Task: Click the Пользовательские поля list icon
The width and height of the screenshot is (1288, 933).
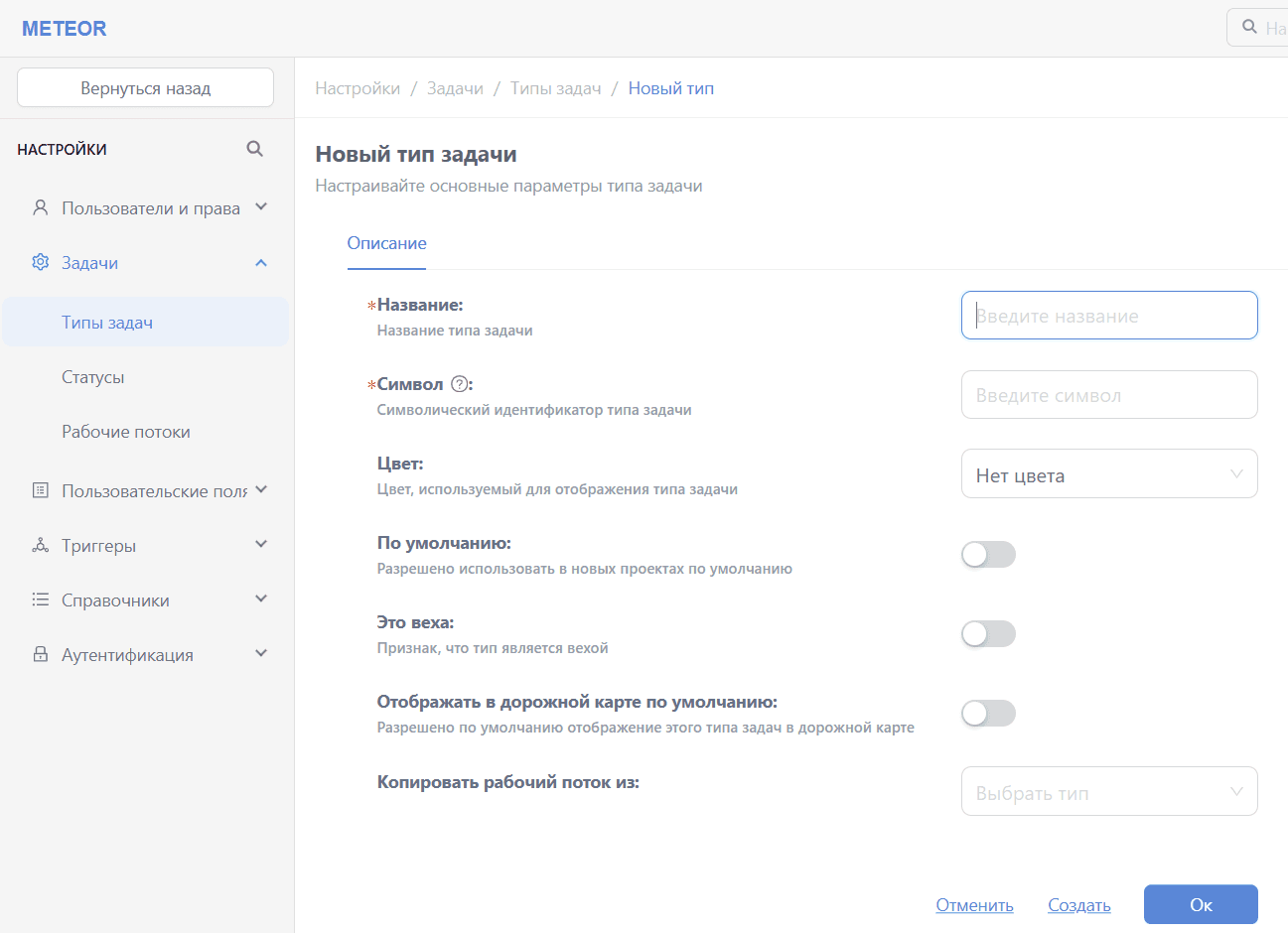Action: tap(41, 490)
